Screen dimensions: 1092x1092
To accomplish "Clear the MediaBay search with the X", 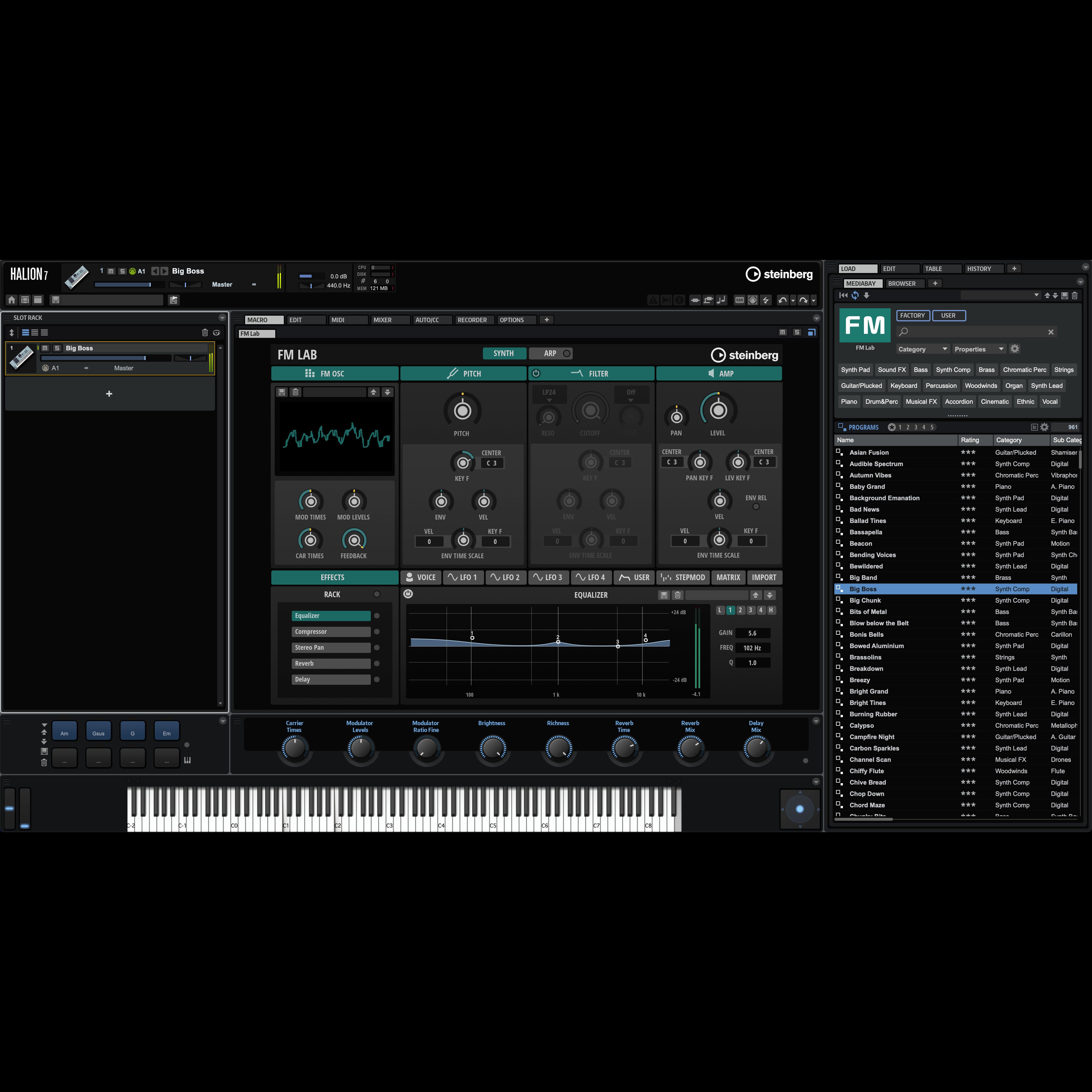I will (1051, 332).
